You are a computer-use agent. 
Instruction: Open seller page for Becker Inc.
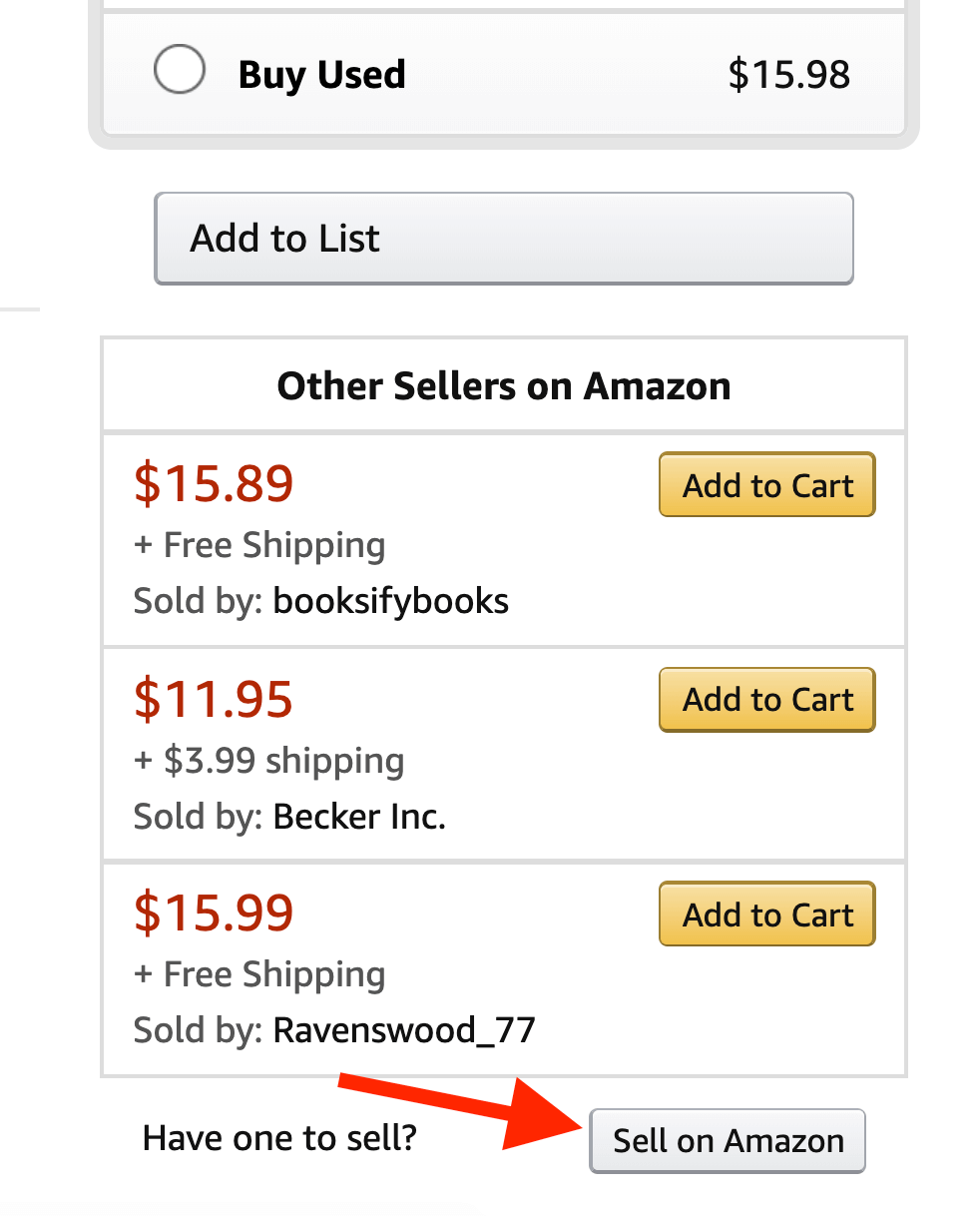pyautogui.click(x=358, y=816)
